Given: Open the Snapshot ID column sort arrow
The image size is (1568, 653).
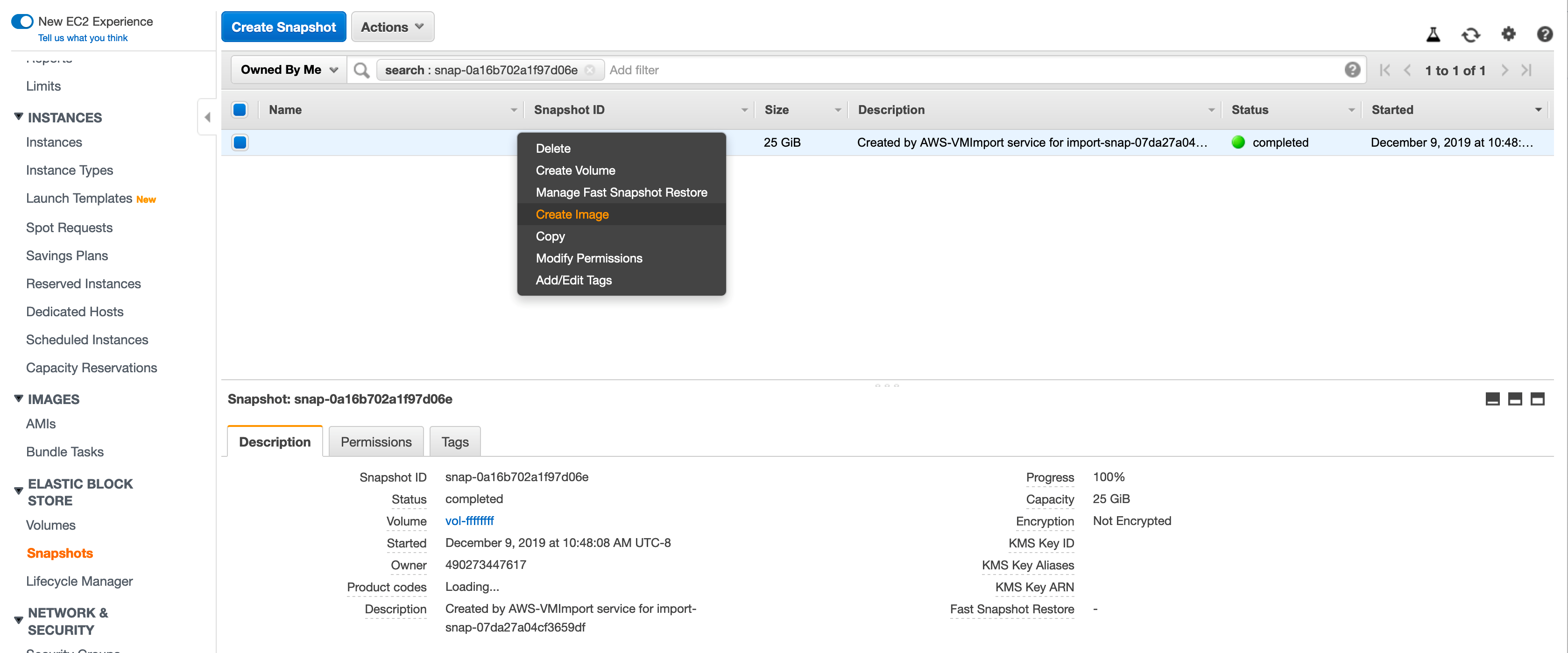Looking at the screenshot, I should (x=744, y=110).
